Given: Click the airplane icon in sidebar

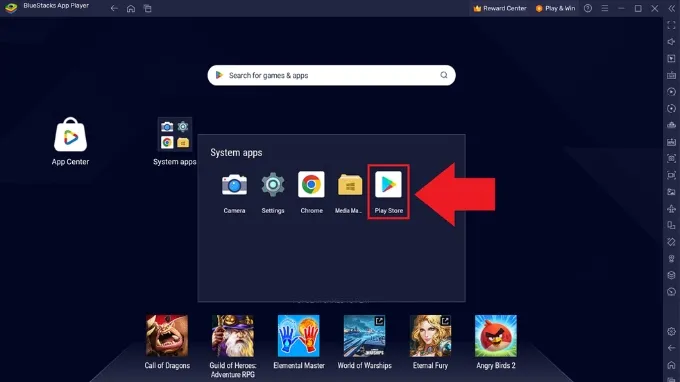Looking at the screenshot, I should point(671,209).
